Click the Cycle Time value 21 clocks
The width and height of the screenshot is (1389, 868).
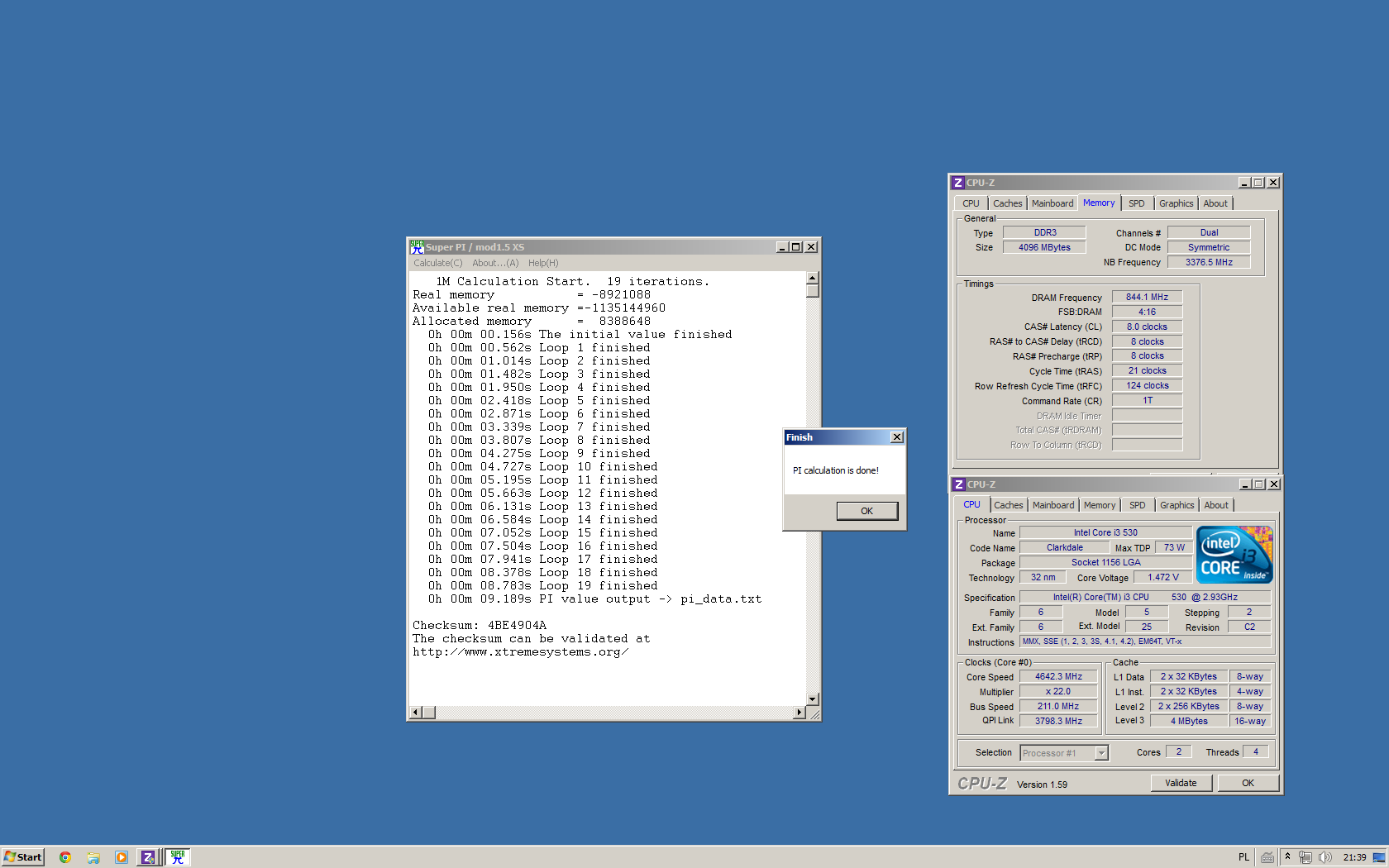(1147, 371)
